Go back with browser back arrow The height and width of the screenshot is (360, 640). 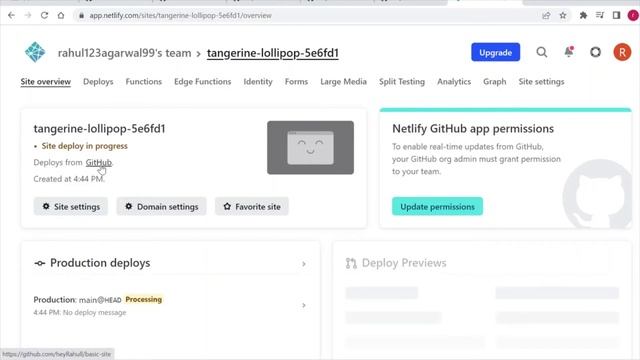[x=11, y=16]
